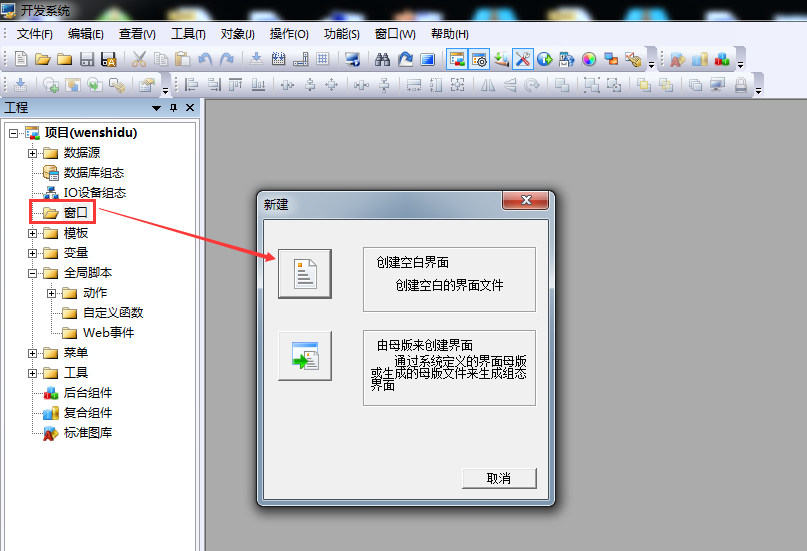Open the 文件(F) menu
The width and height of the screenshot is (807, 551).
pyautogui.click(x=34, y=34)
